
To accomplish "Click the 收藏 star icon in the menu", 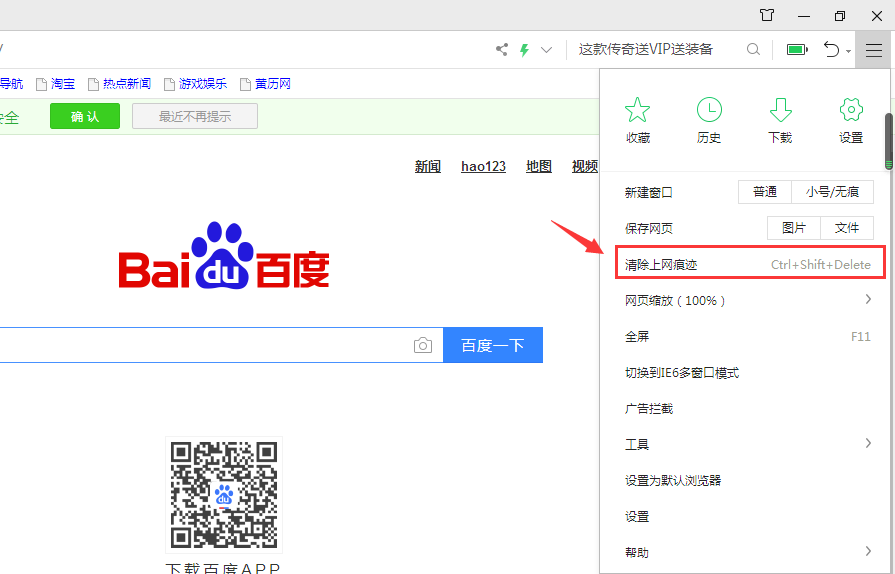I will click(x=637, y=110).
